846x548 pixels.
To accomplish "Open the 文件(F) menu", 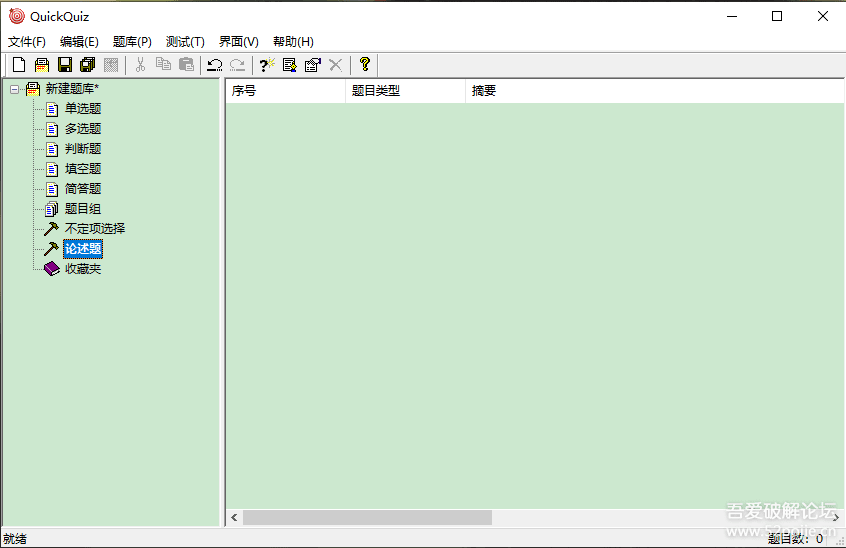I will point(26,42).
